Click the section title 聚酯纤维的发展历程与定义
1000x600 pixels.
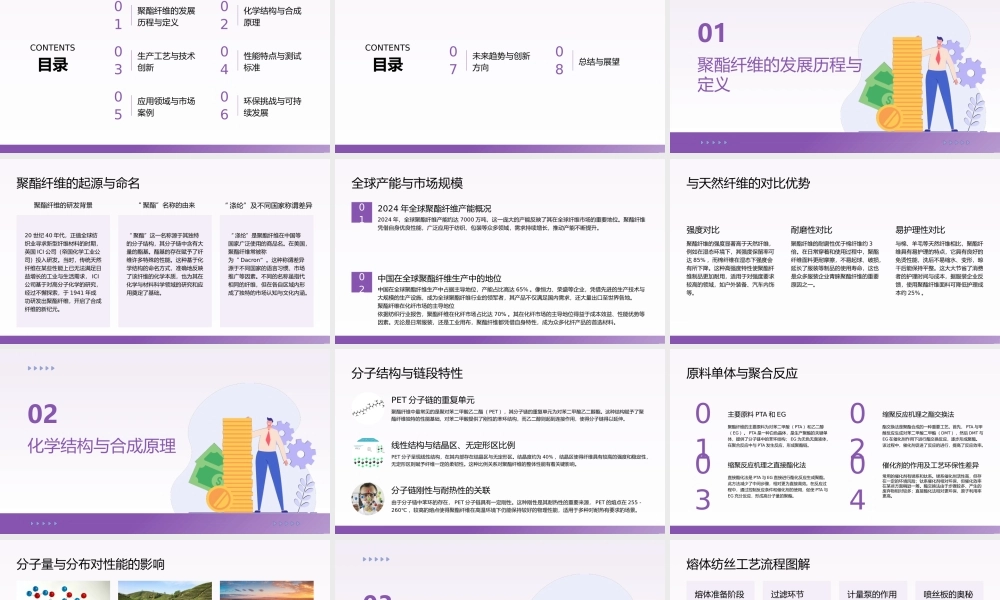tap(779, 74)
